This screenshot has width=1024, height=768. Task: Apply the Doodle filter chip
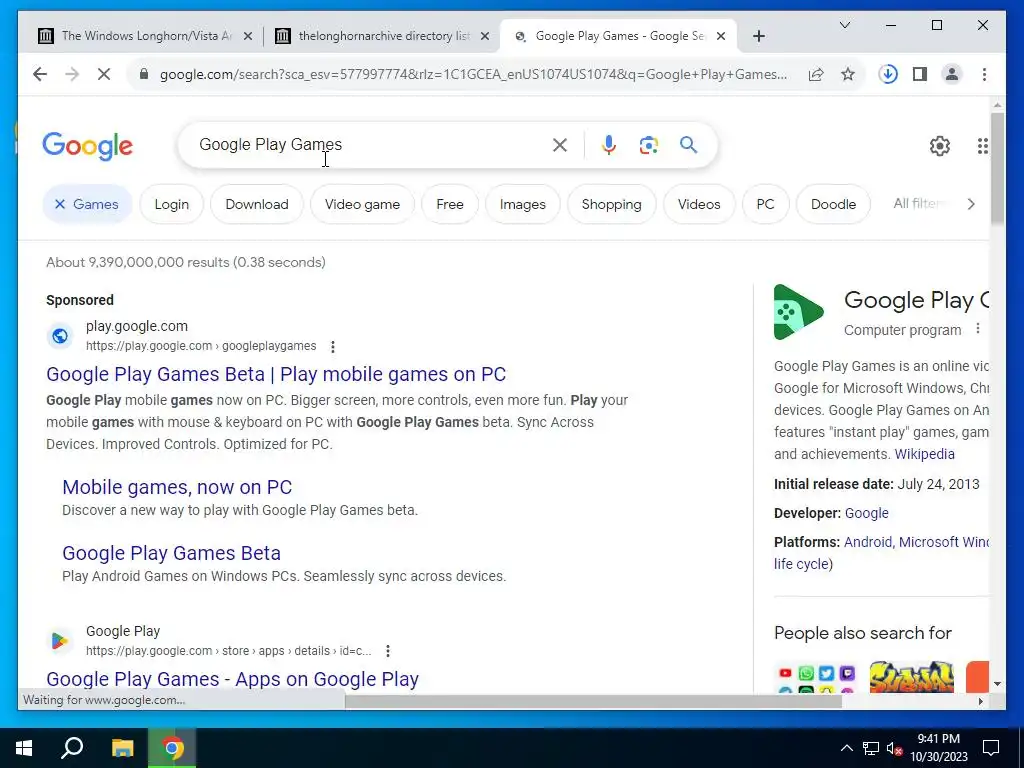[833, 204]
